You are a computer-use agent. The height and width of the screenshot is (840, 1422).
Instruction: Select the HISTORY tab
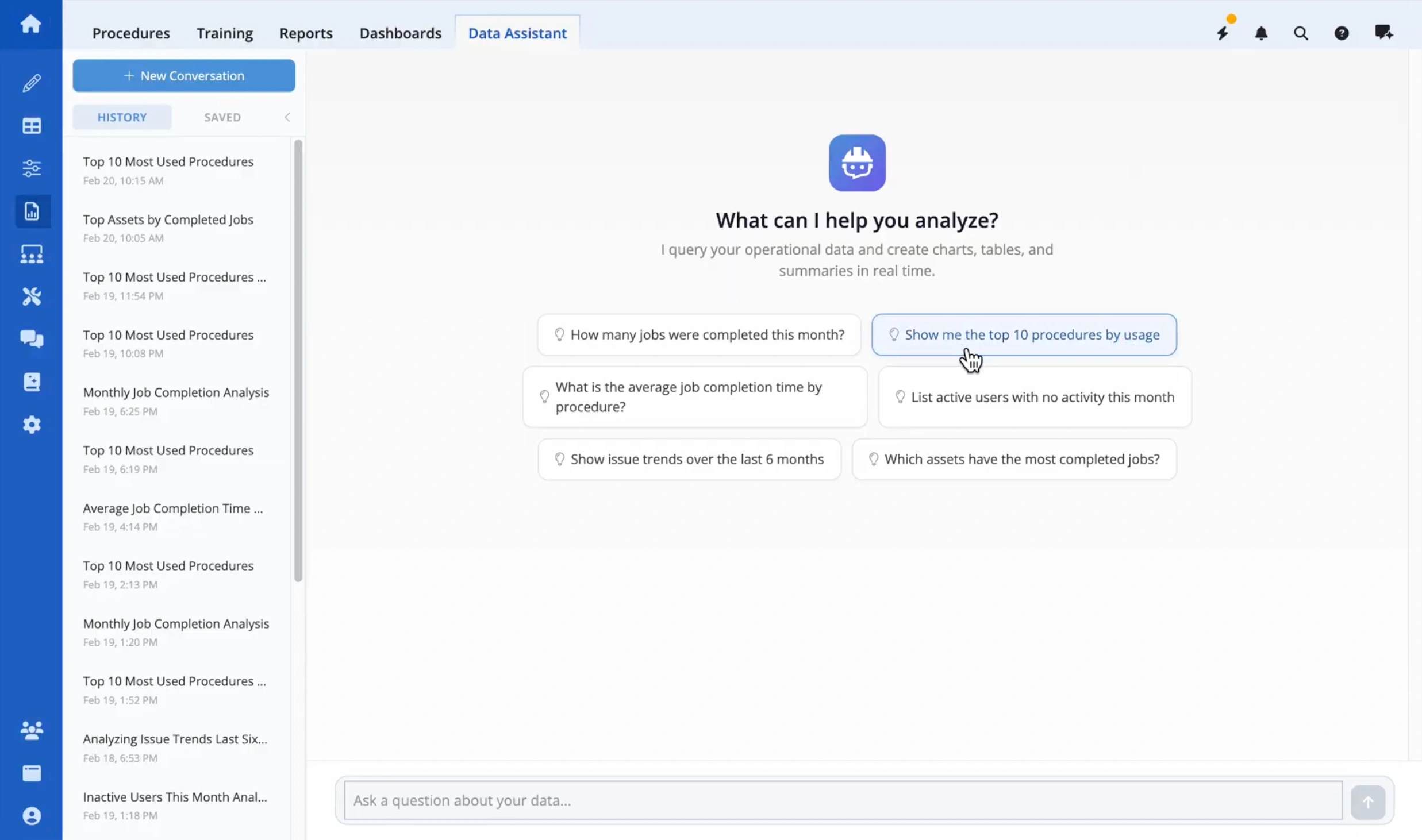(122, 117)
